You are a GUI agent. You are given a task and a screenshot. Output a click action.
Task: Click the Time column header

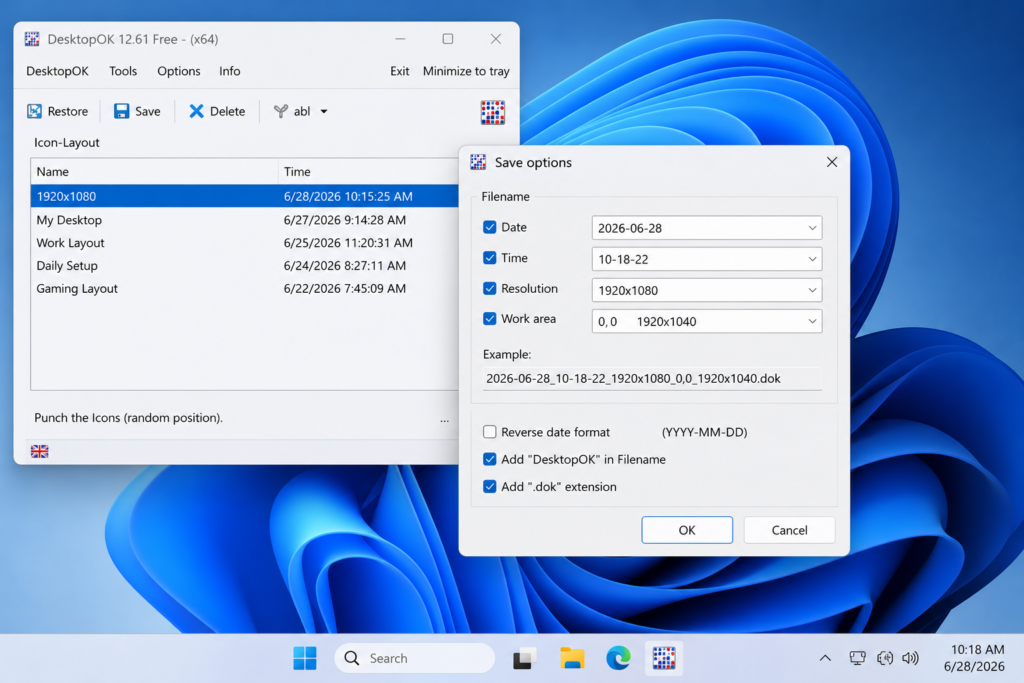pyautogui.click(x=368, y=172)
